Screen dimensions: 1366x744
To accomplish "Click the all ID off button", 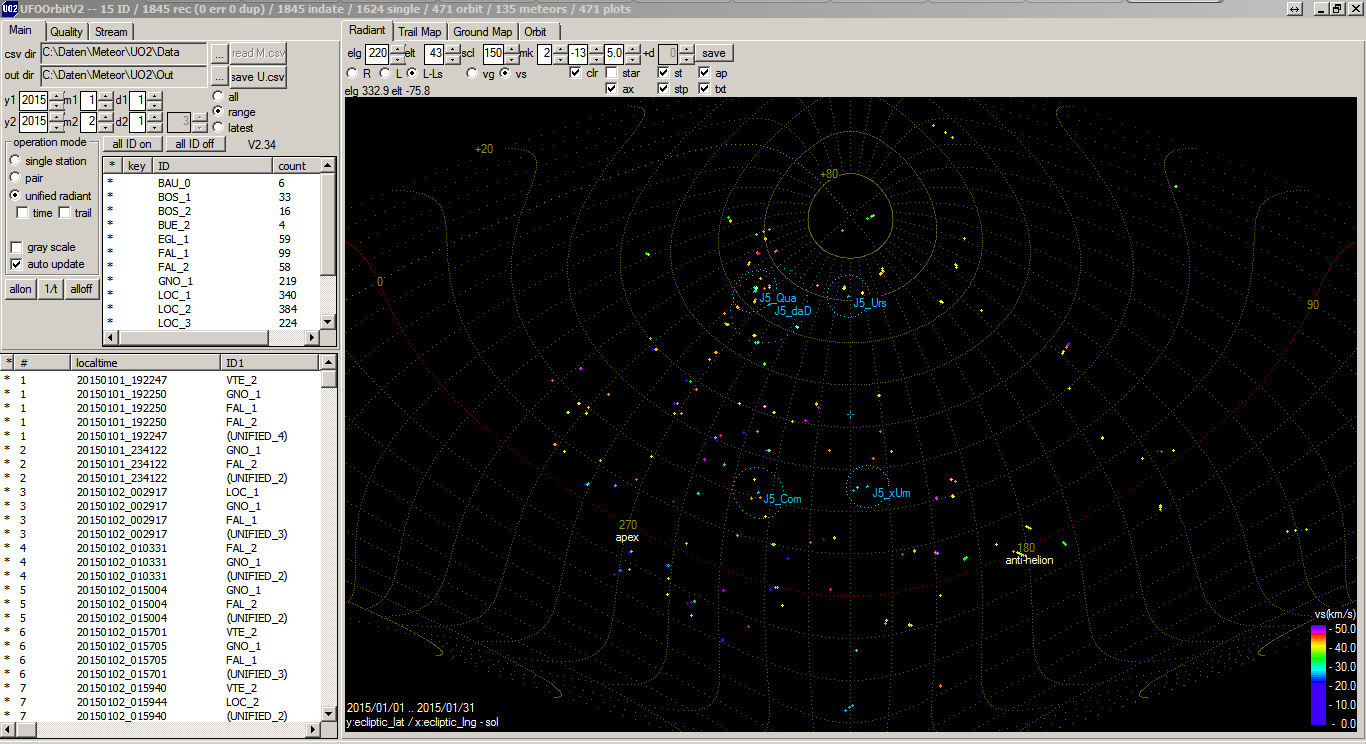I will [x=193, y=144].
